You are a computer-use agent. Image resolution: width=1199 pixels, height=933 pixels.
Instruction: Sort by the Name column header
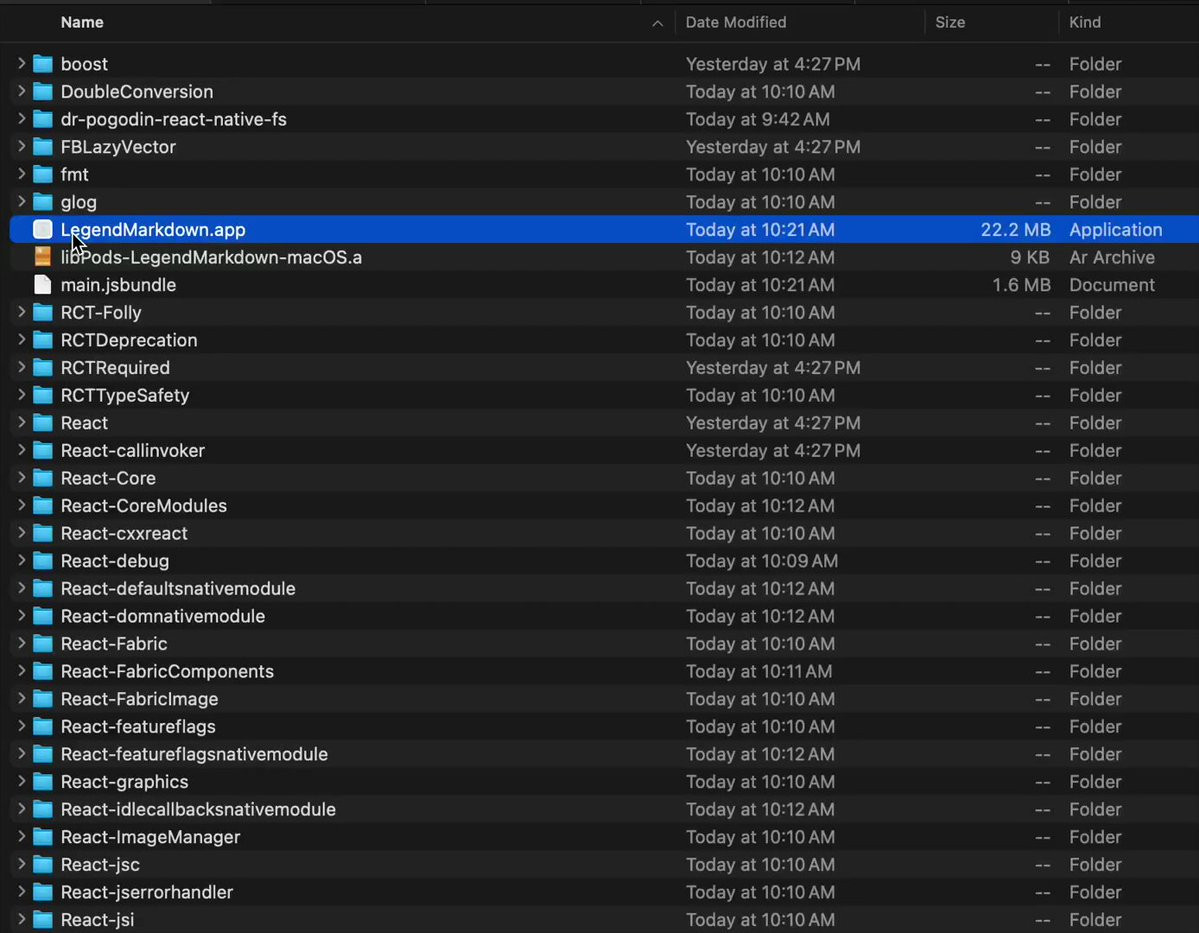pyautogui.click(x=82, y=22)
